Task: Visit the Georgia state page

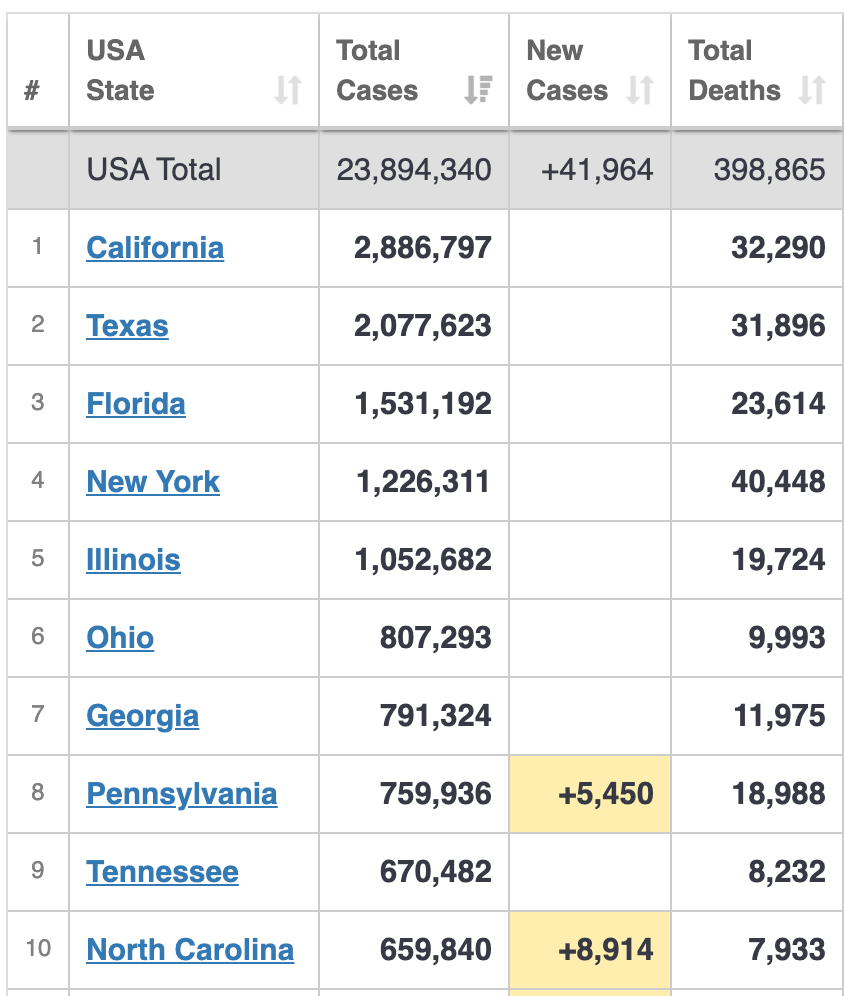Action: tap(142, 716)
